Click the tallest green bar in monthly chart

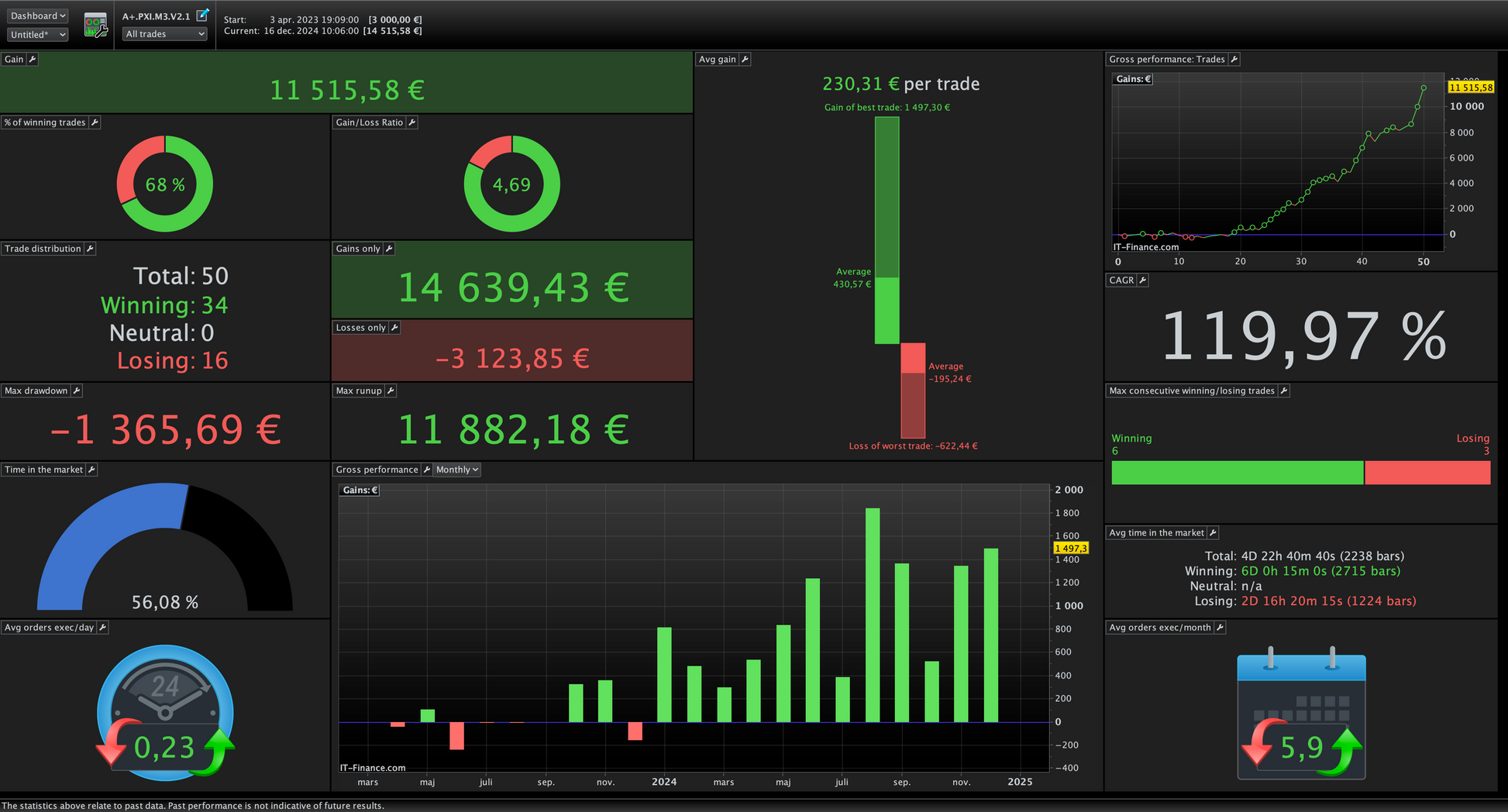click(x=873, y=614)
